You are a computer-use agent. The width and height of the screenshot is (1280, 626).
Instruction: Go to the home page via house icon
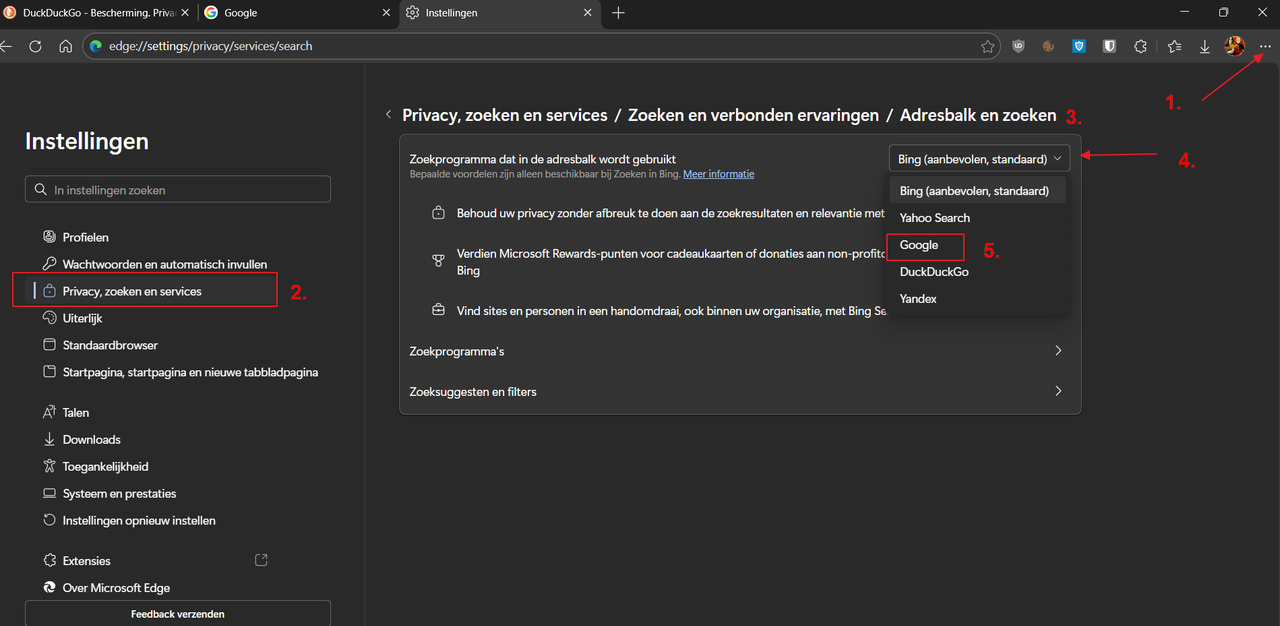tap(65, 46)
